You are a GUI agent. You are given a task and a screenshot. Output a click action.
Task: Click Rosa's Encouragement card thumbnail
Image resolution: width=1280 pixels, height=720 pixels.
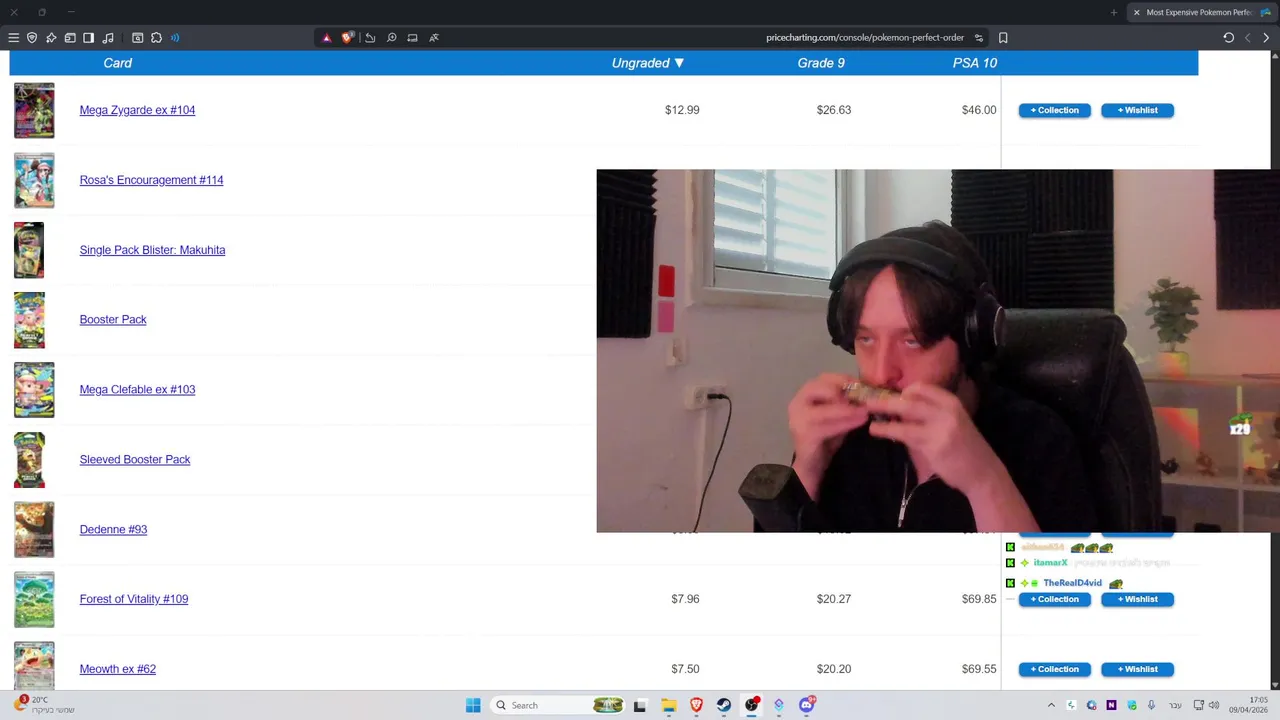(34, 180)
